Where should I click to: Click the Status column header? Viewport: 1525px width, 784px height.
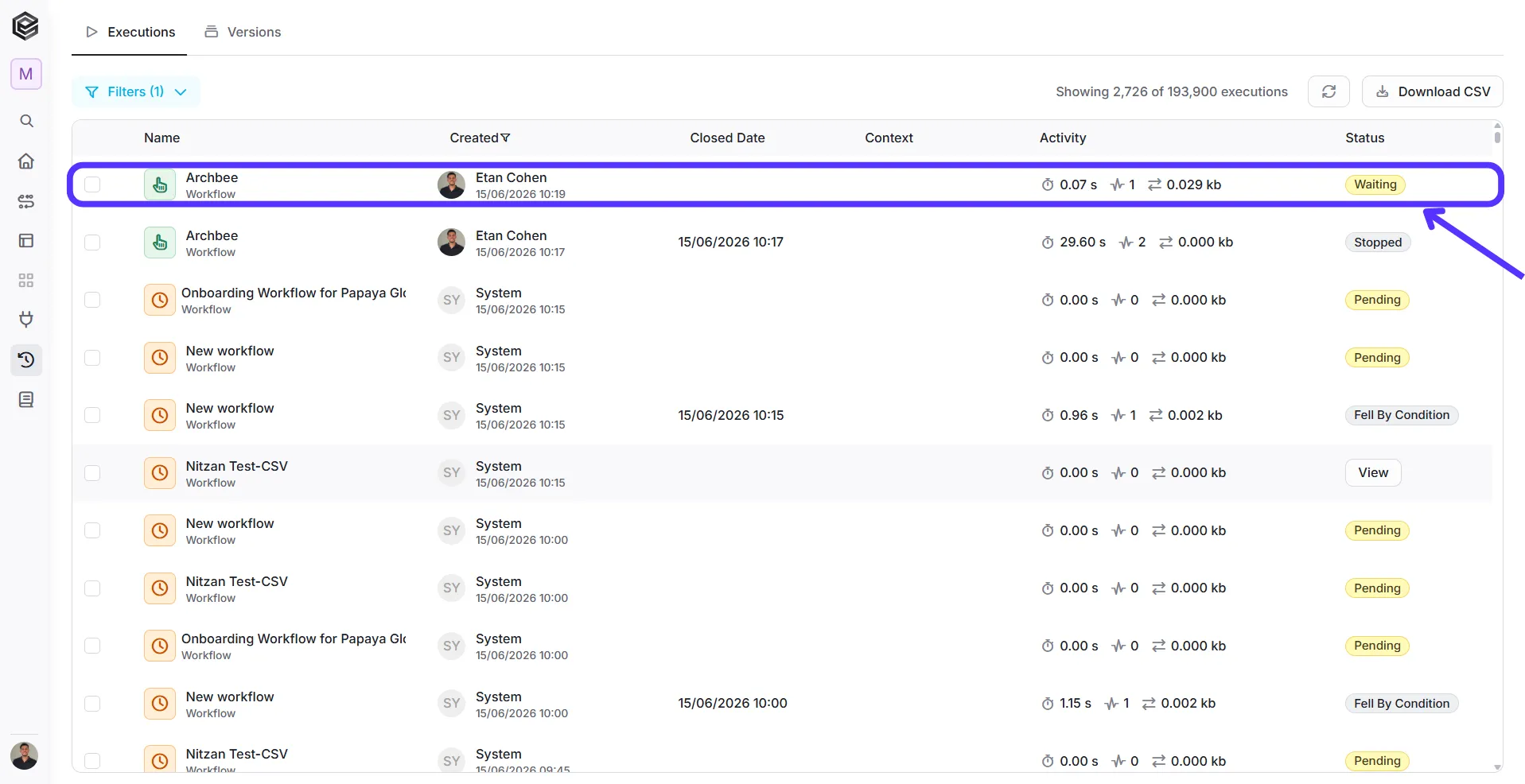coord(1364,138)
